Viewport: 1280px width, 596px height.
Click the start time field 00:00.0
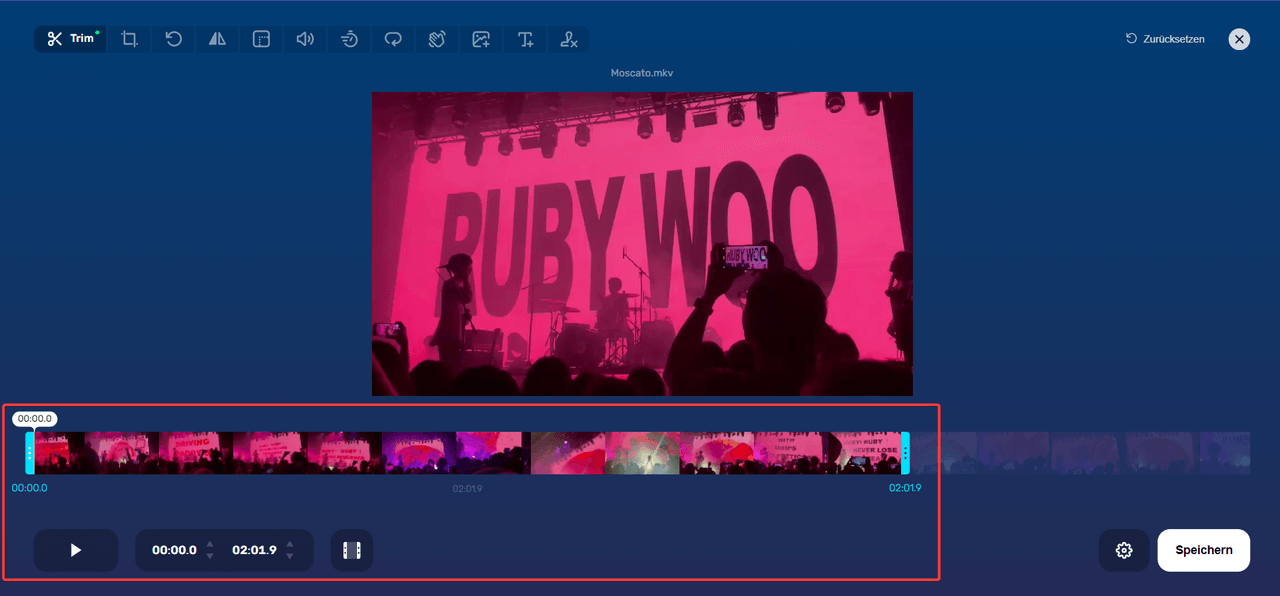(x=174, y=550)
